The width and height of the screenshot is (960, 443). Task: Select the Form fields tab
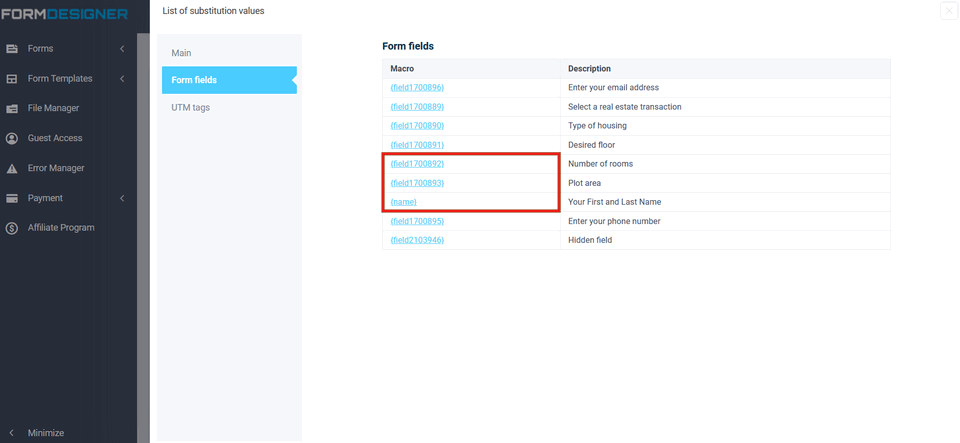coord(194,80)
